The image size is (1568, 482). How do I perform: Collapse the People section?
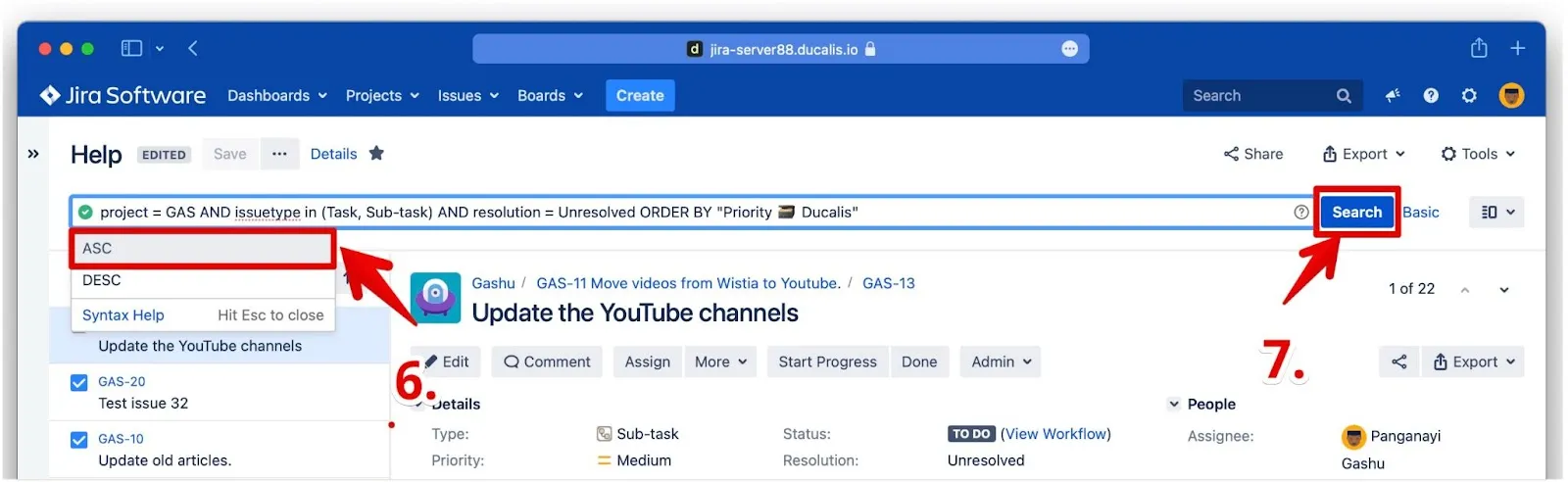[x=1174, y=405]
